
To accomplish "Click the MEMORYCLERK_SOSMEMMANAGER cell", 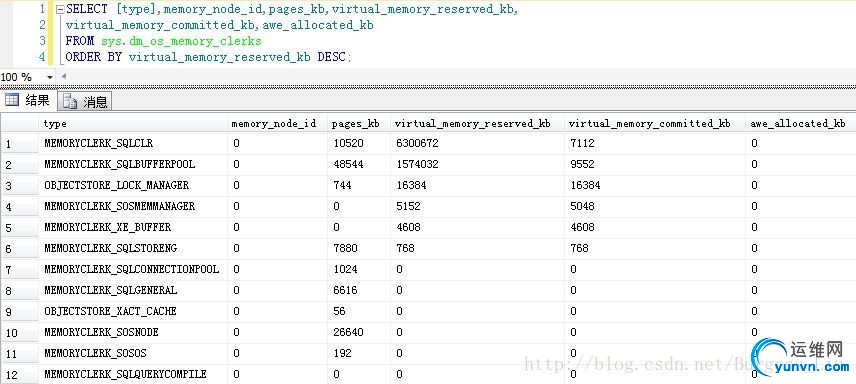I will (133, 206).
